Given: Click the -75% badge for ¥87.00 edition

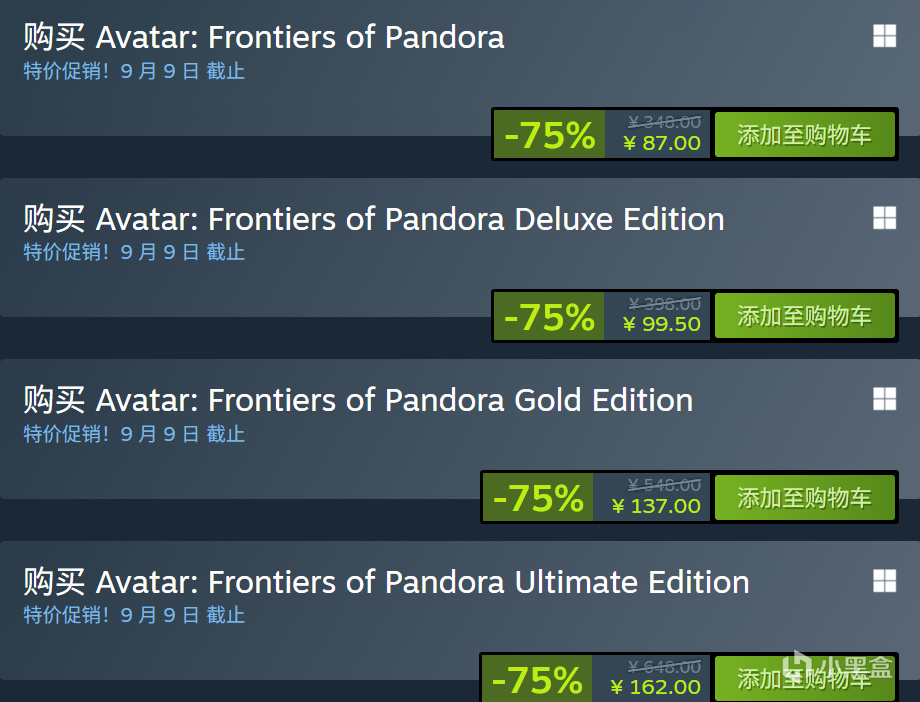Looking at the screenshot, I should coord(549,134).
